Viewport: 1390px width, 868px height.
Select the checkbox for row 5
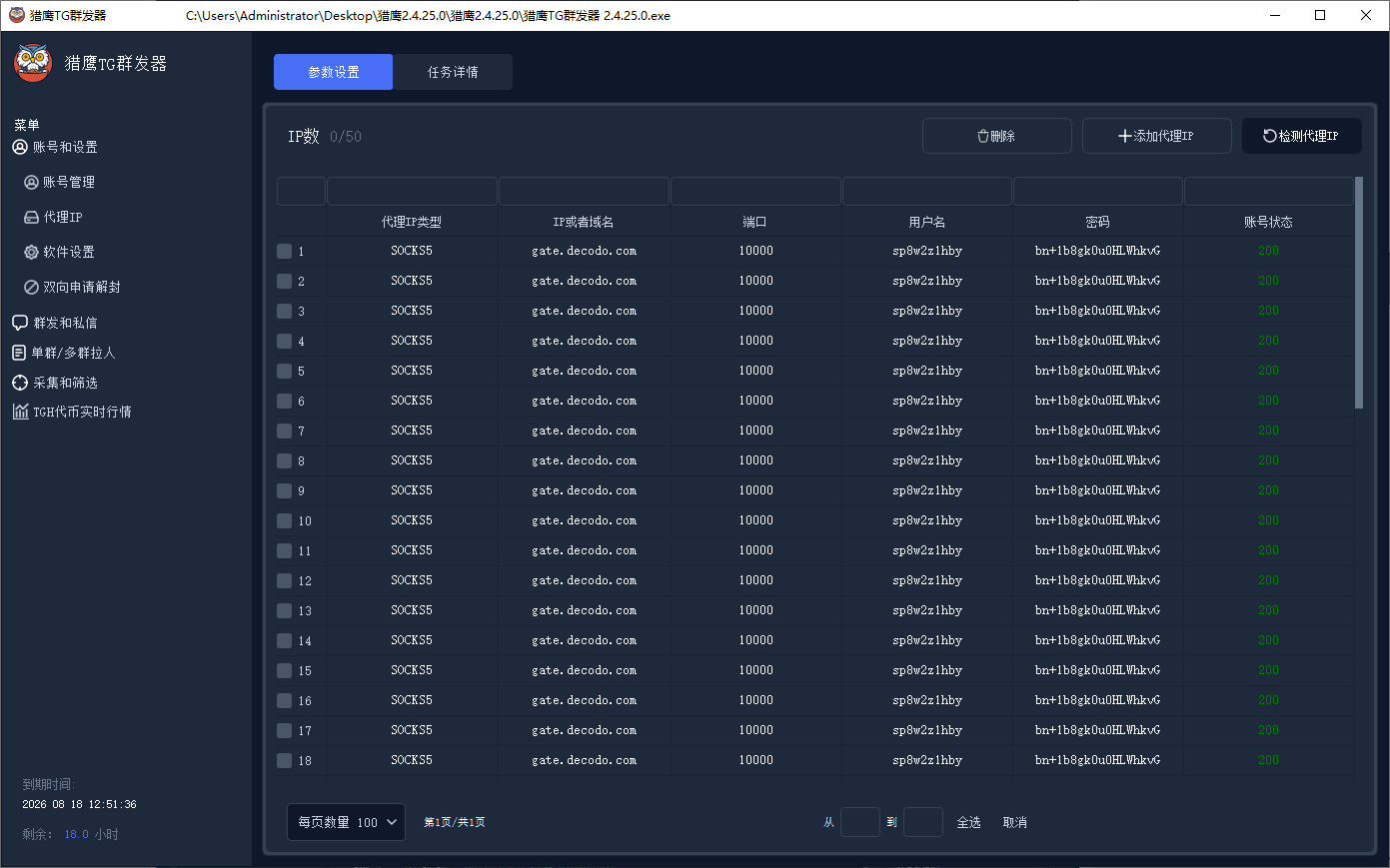point(285,371)
